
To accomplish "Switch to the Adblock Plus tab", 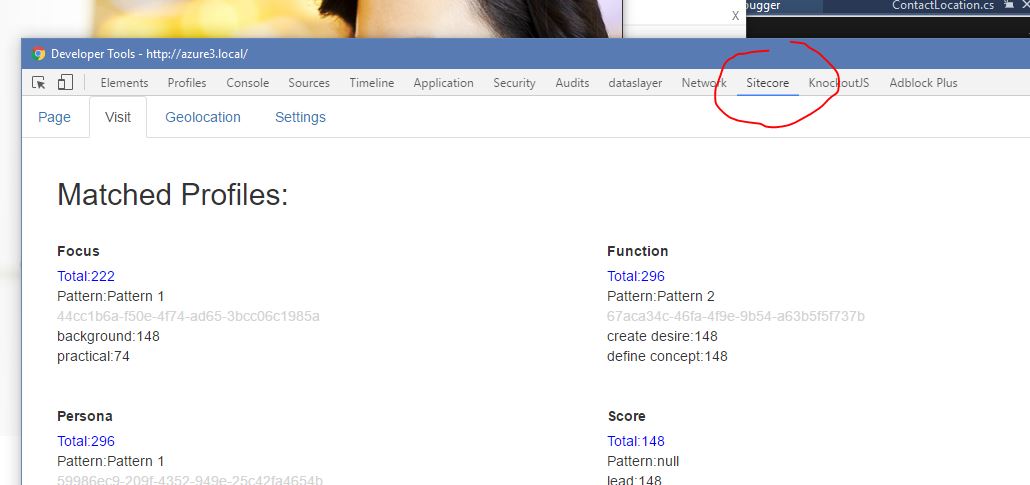I will (924, 83).
